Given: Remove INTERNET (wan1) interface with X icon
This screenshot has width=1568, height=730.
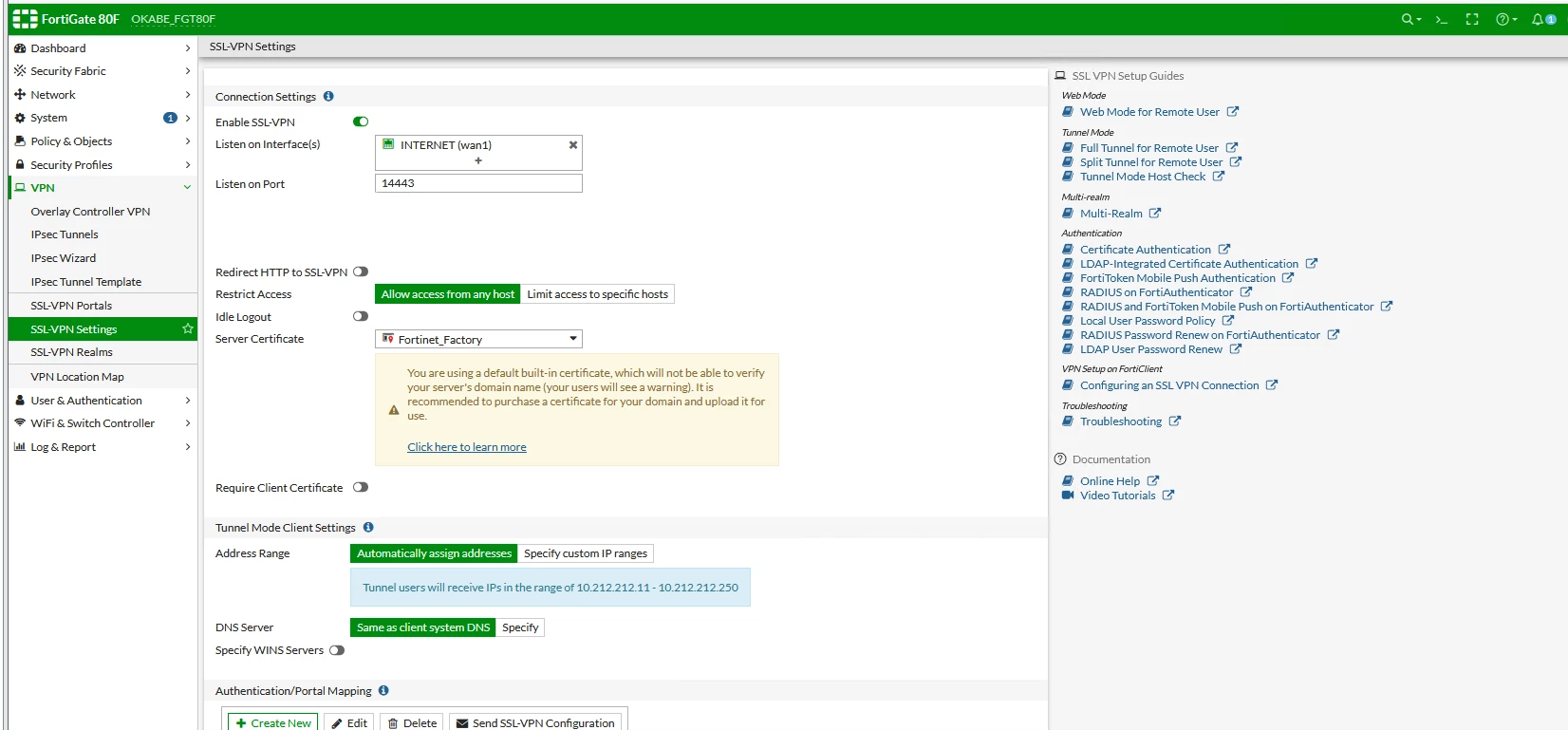Looking at the screenshot, I should [x=573, y=145].
